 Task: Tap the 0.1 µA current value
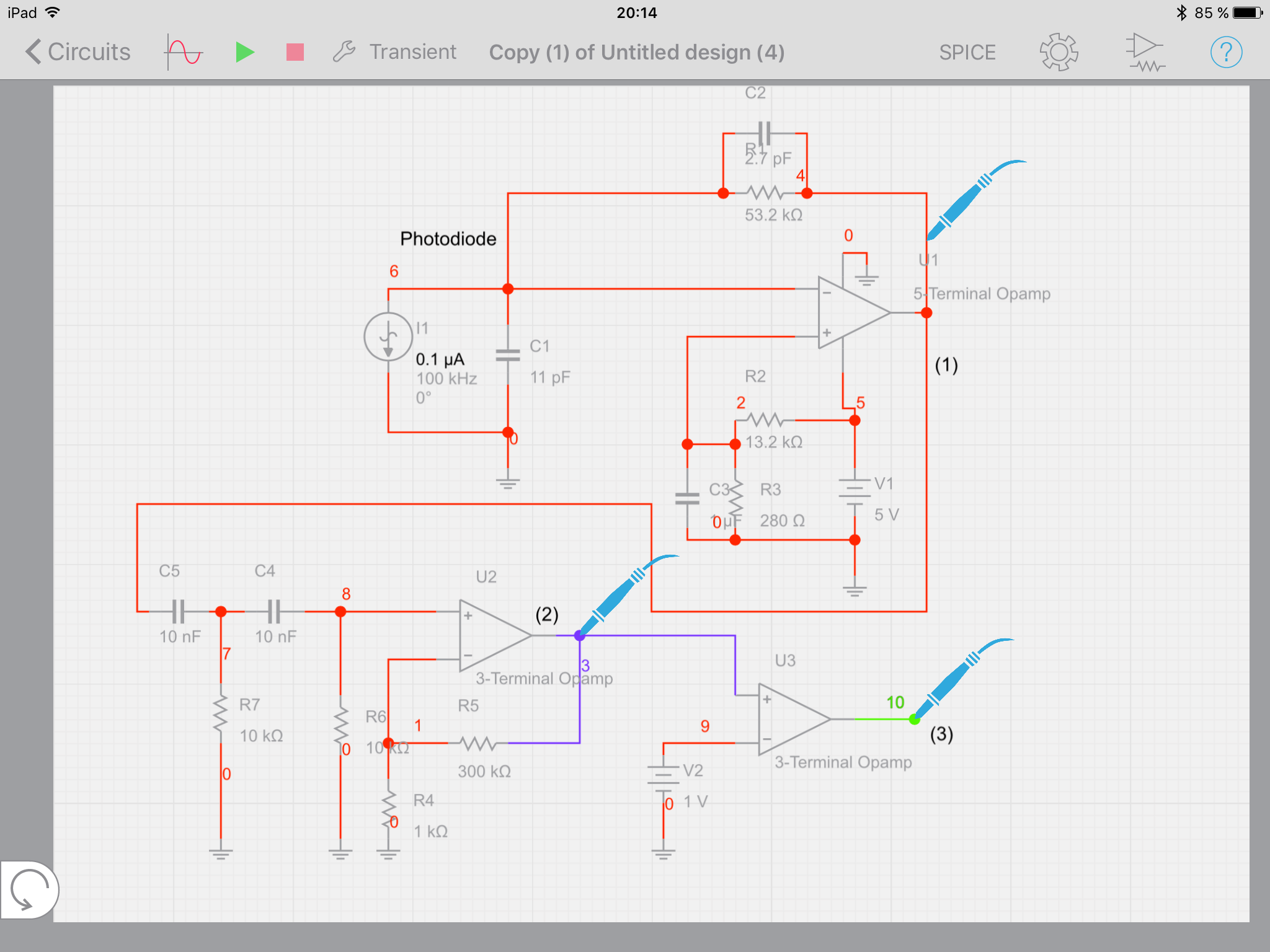(x=440, y=359)
